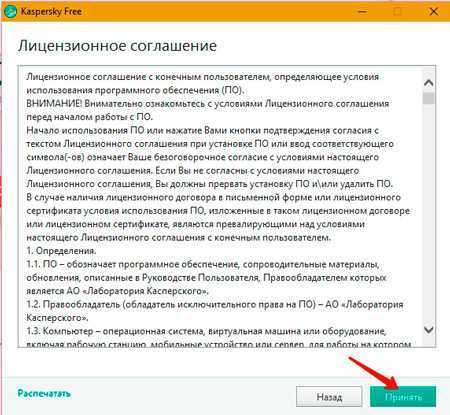Click the 1.2. Правообладатель definition line
450x415 pixels.
[x=215, y=311]
